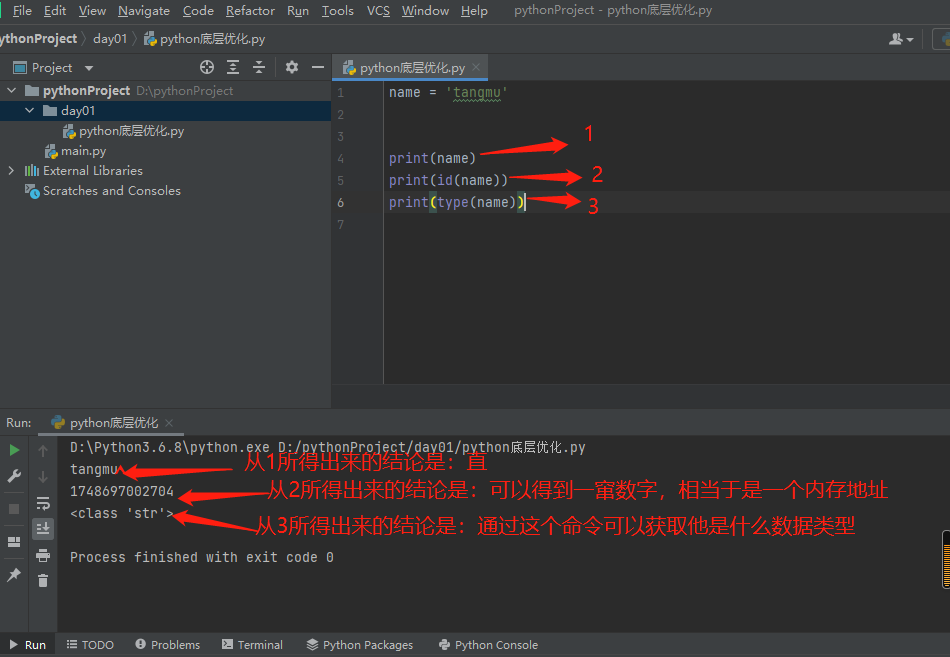Click the print console output icon
The height and width of the screenshot is (657, 950).
coord(43,555)
